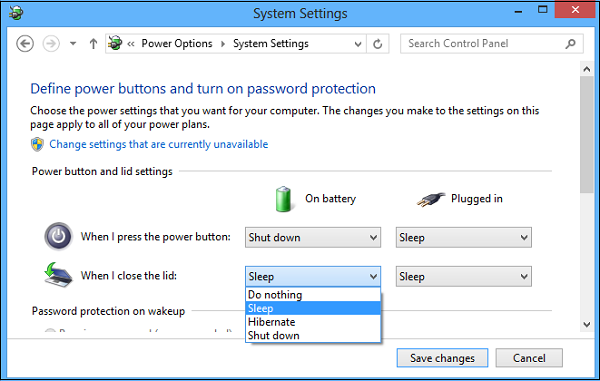Go up one level with up arrow
Viewport: 600px width, 381px height.
coord(93,44)
